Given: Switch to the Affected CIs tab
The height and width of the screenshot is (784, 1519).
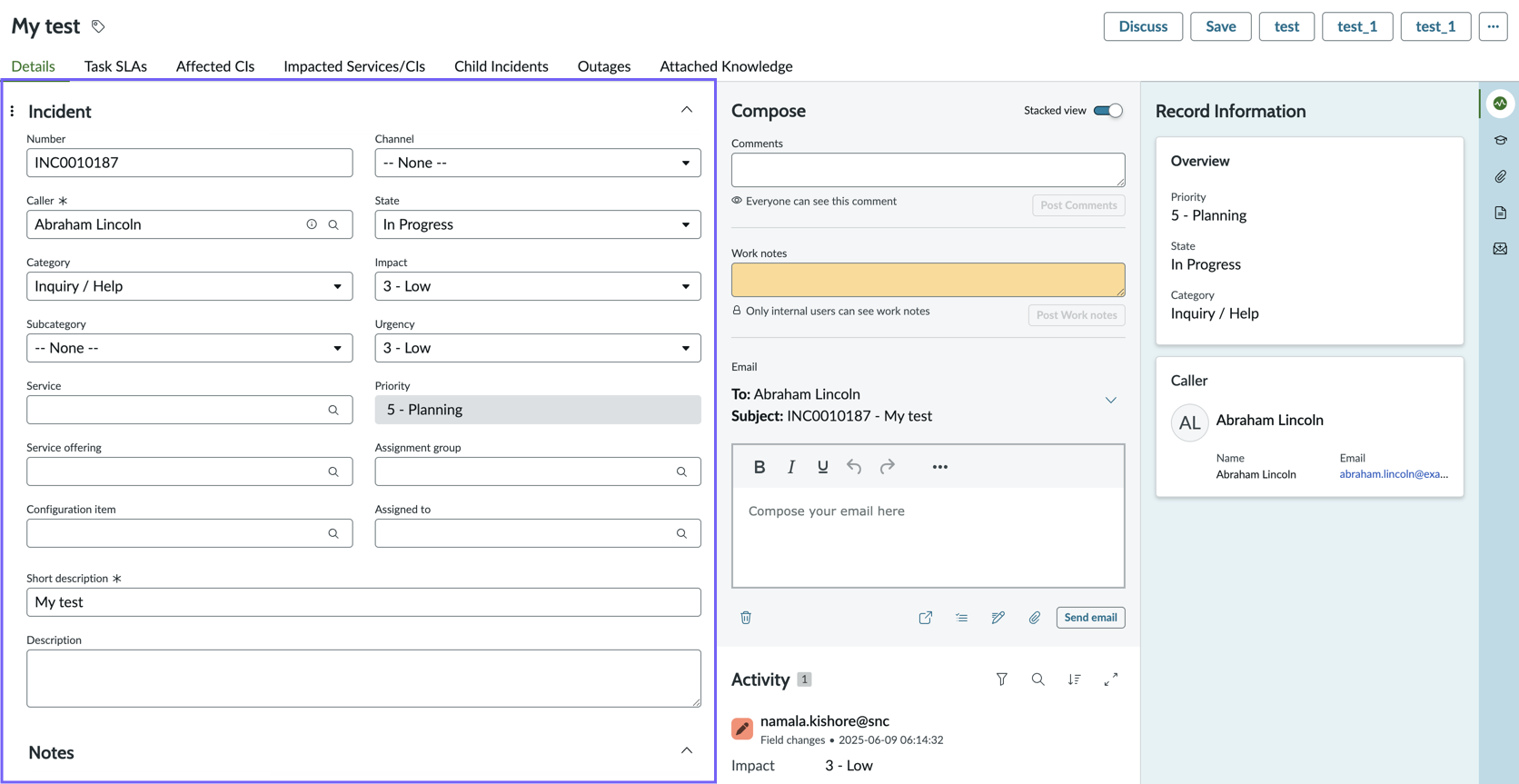Looking at the screenshot, I should tap(215, 66).
